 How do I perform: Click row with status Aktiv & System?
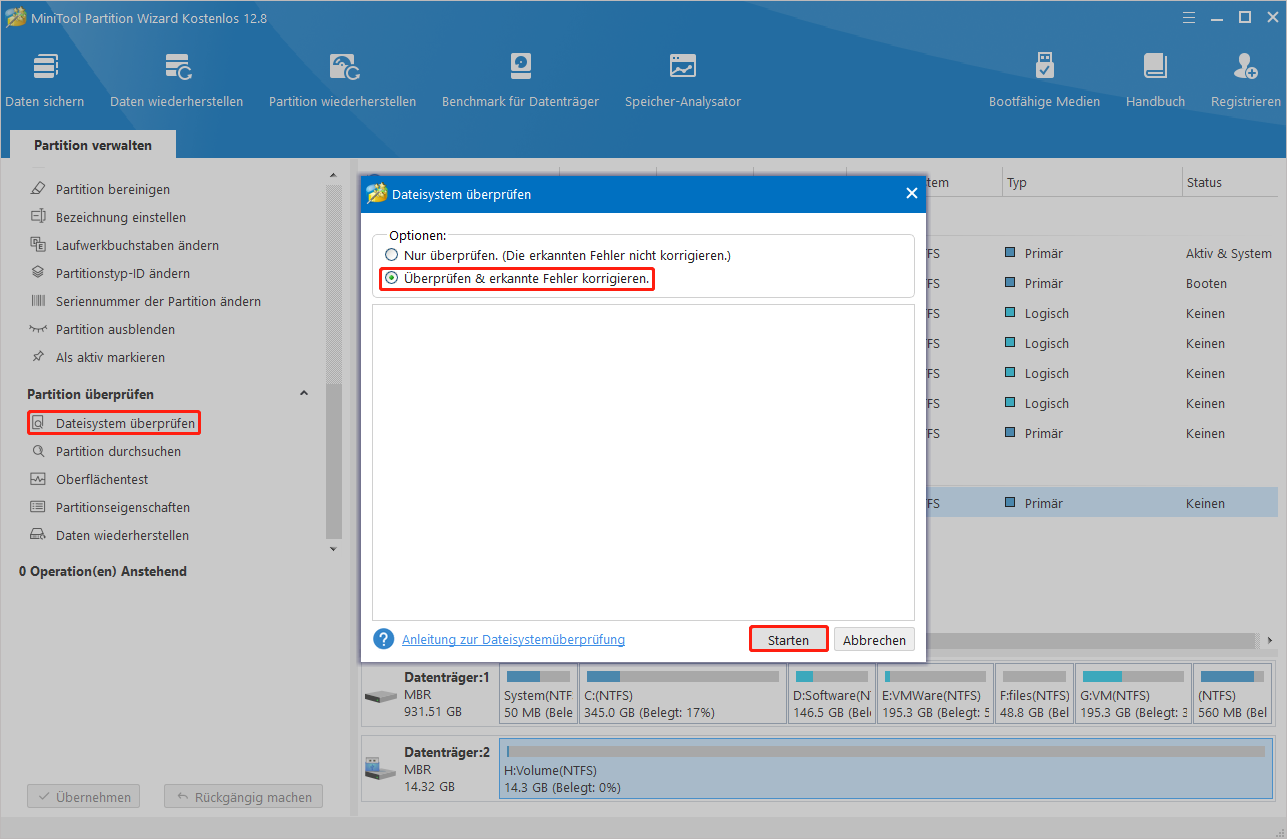(x=1102, y=254)
